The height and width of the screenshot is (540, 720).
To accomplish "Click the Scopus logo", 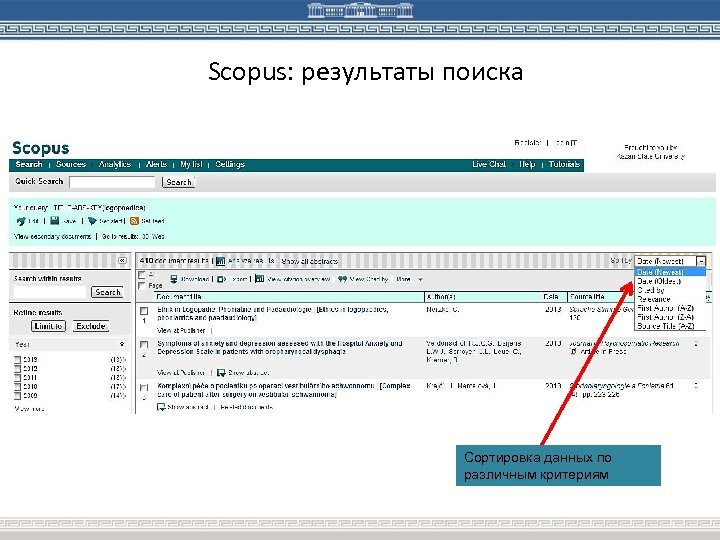I will (x=41, y=148).
